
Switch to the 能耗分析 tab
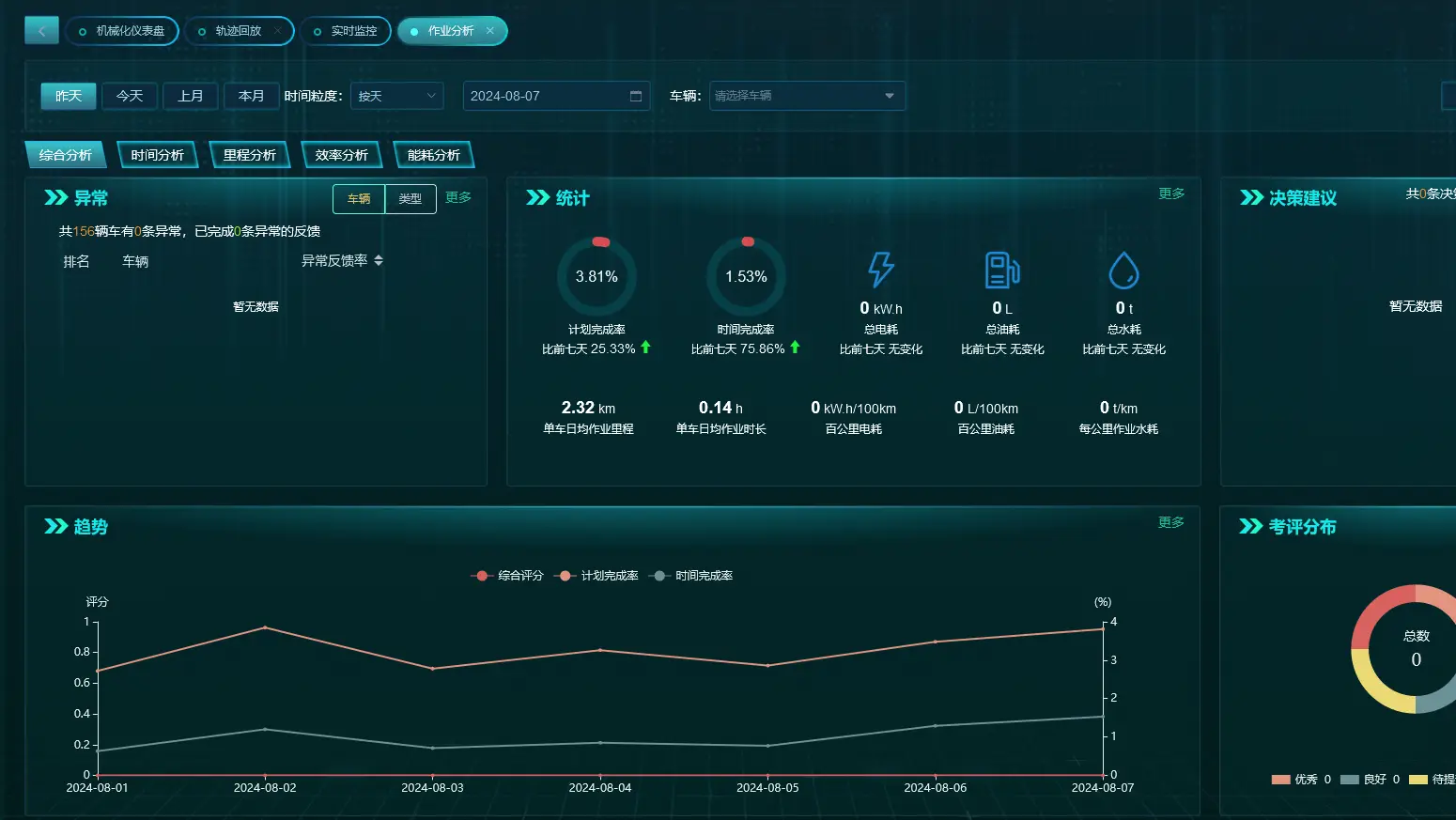tap(434, 155)
